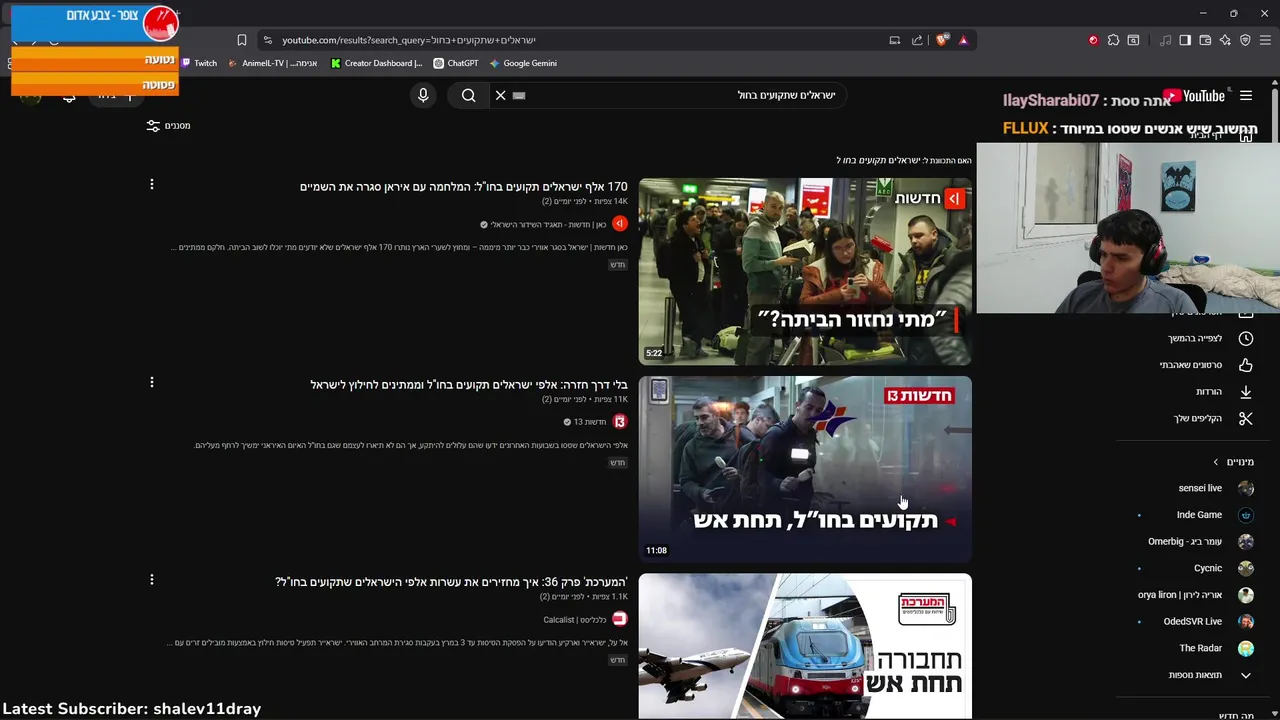Screen dimensions: 1280x720
Task: Expand 'תוצאות נוספות' show more subscriptions
Action: pyautogui.click(x=1210, y=675)
